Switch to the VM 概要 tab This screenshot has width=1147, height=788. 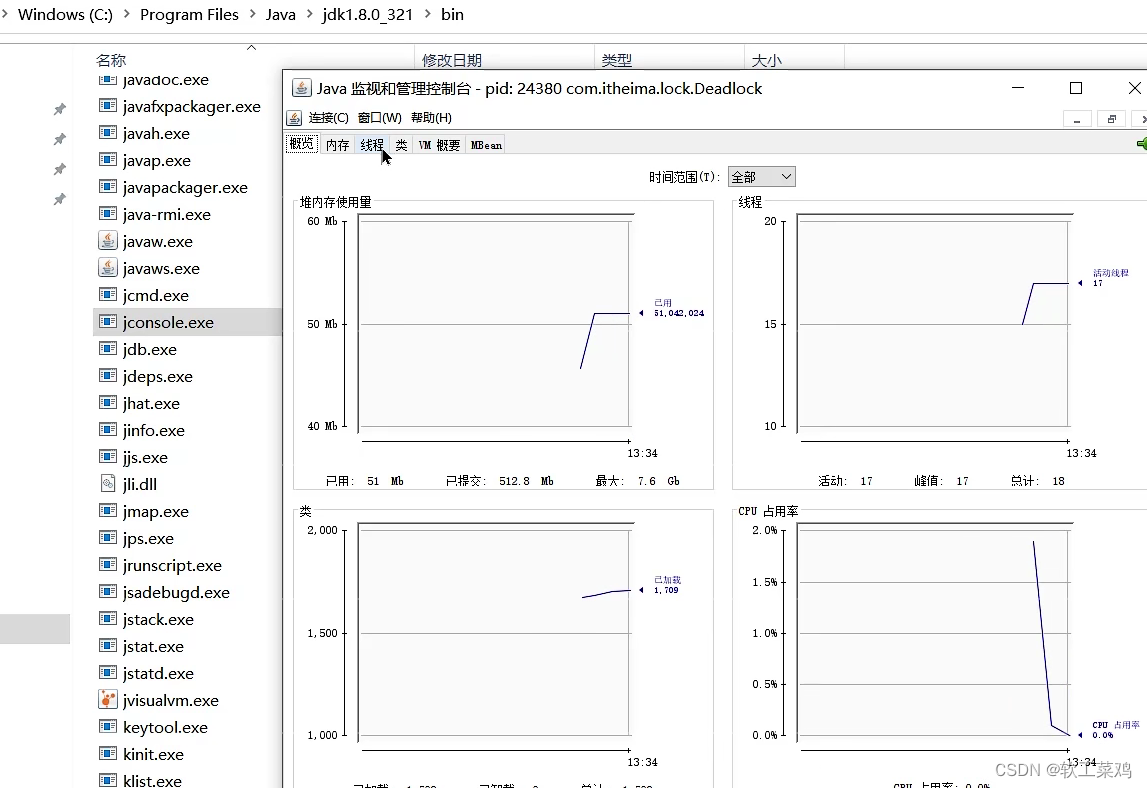[x=439, y=145]
